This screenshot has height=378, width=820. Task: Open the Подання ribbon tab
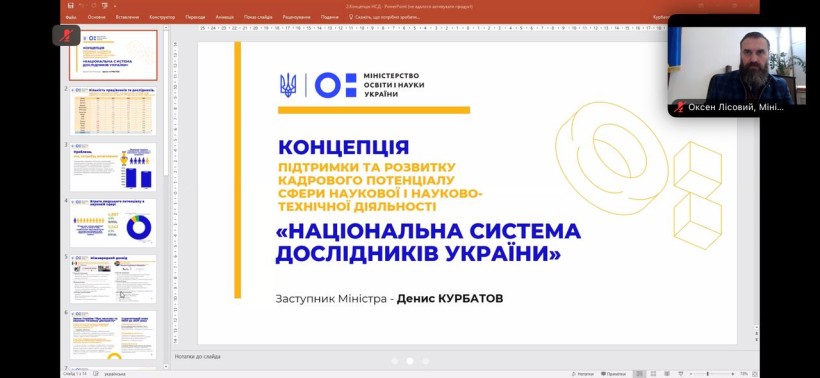pyautogui.click(x=329, y=17)
